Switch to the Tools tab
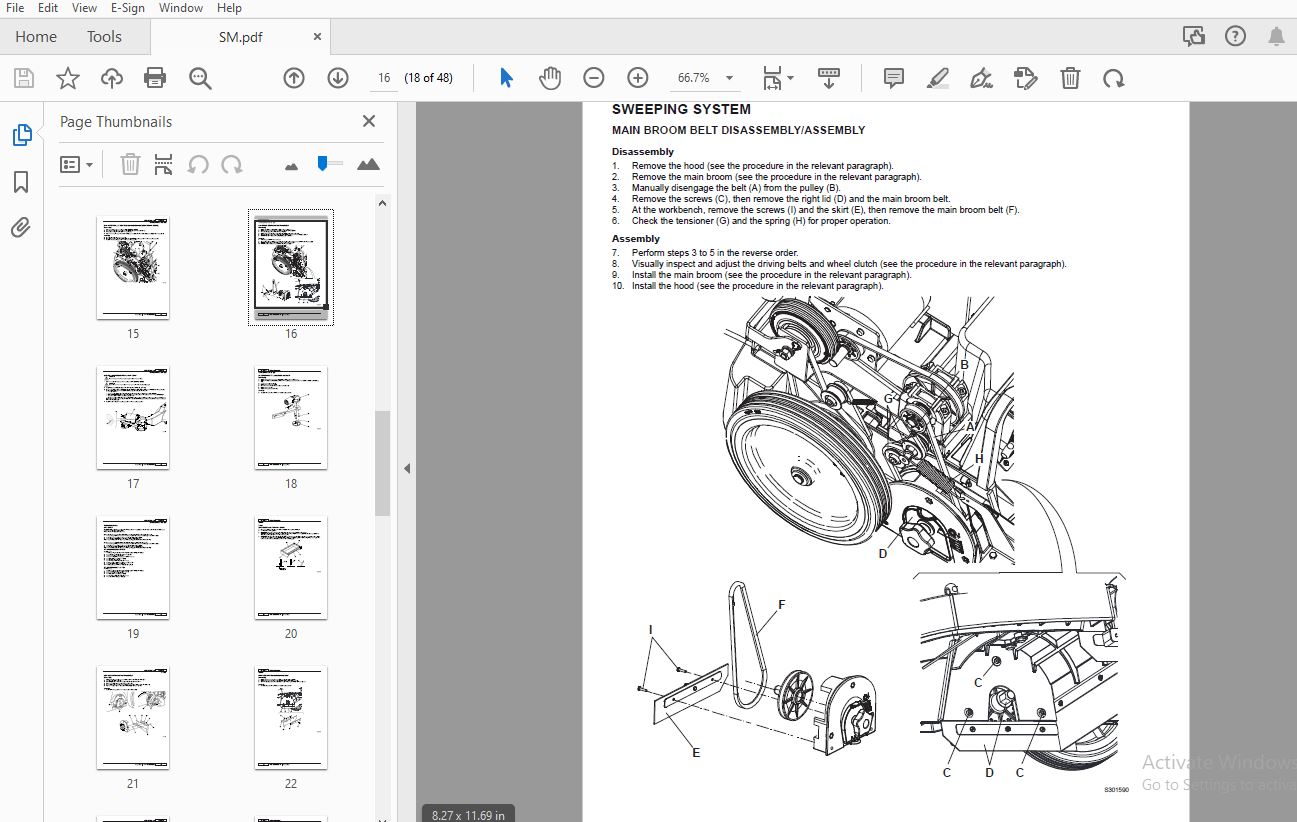The image size is (1297, 822). [x=104, y=37]
